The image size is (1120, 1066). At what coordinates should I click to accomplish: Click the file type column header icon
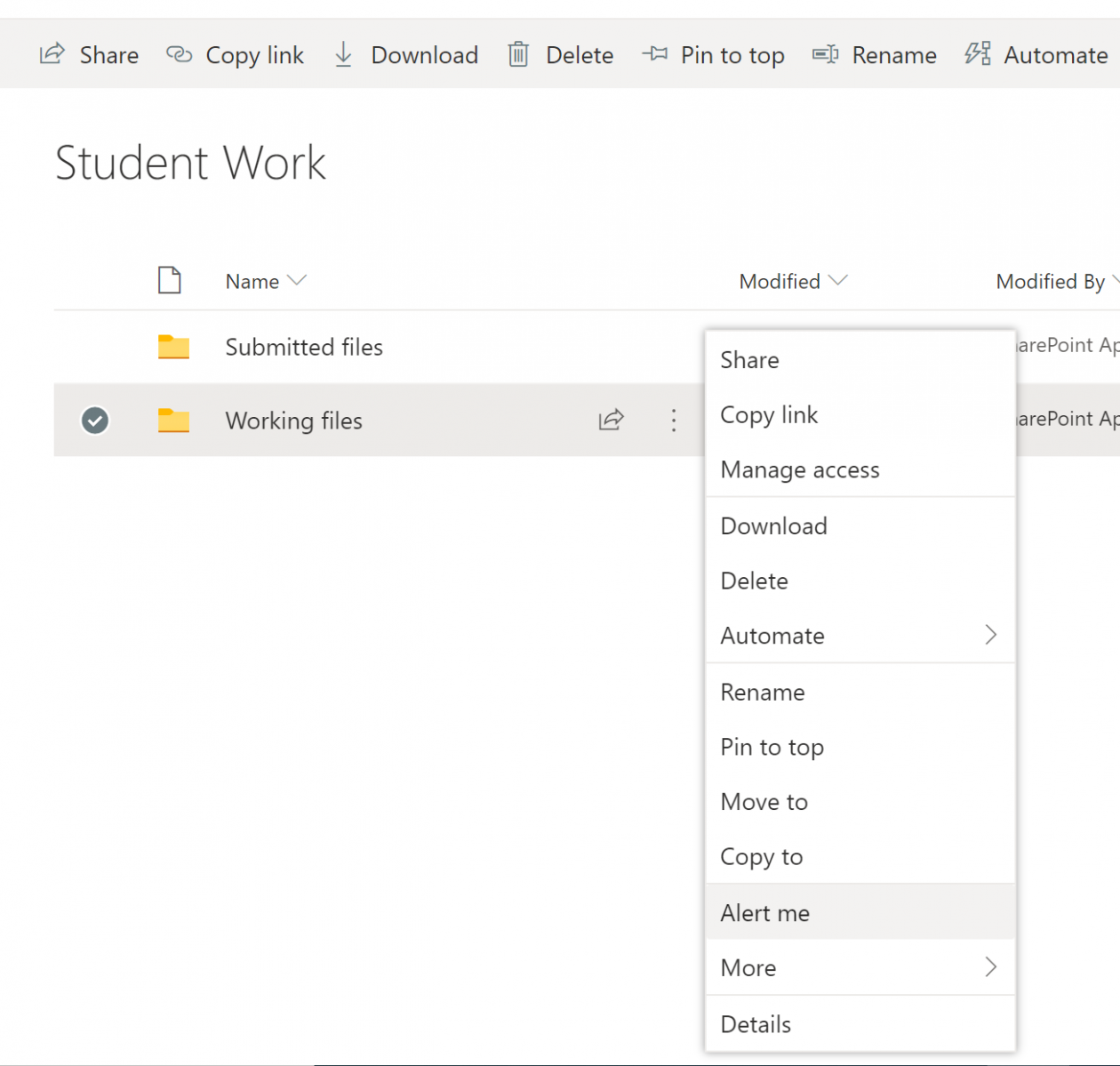point(169,280)
